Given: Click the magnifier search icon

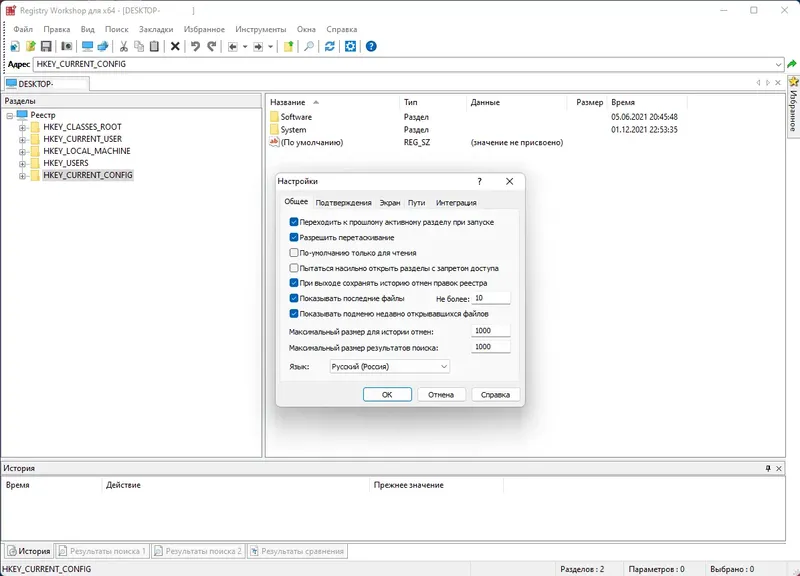Looking at the screenshot, I should tap(309, 46).
